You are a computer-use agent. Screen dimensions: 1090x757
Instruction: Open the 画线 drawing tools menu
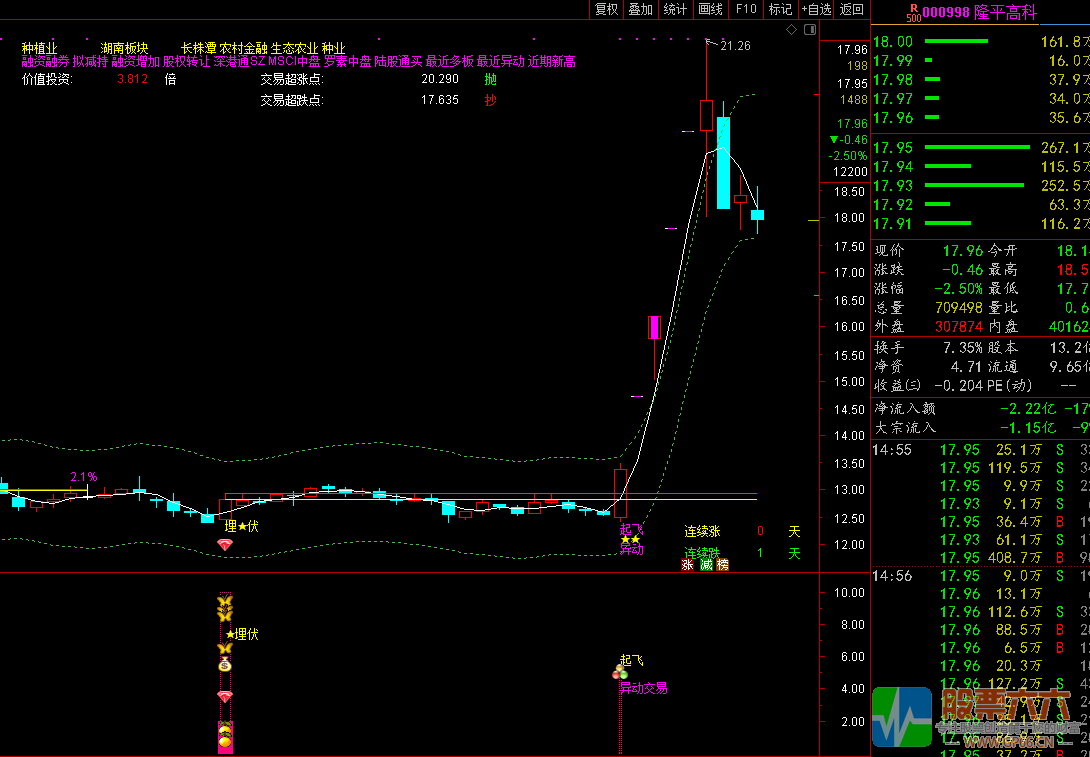[710, 9]
